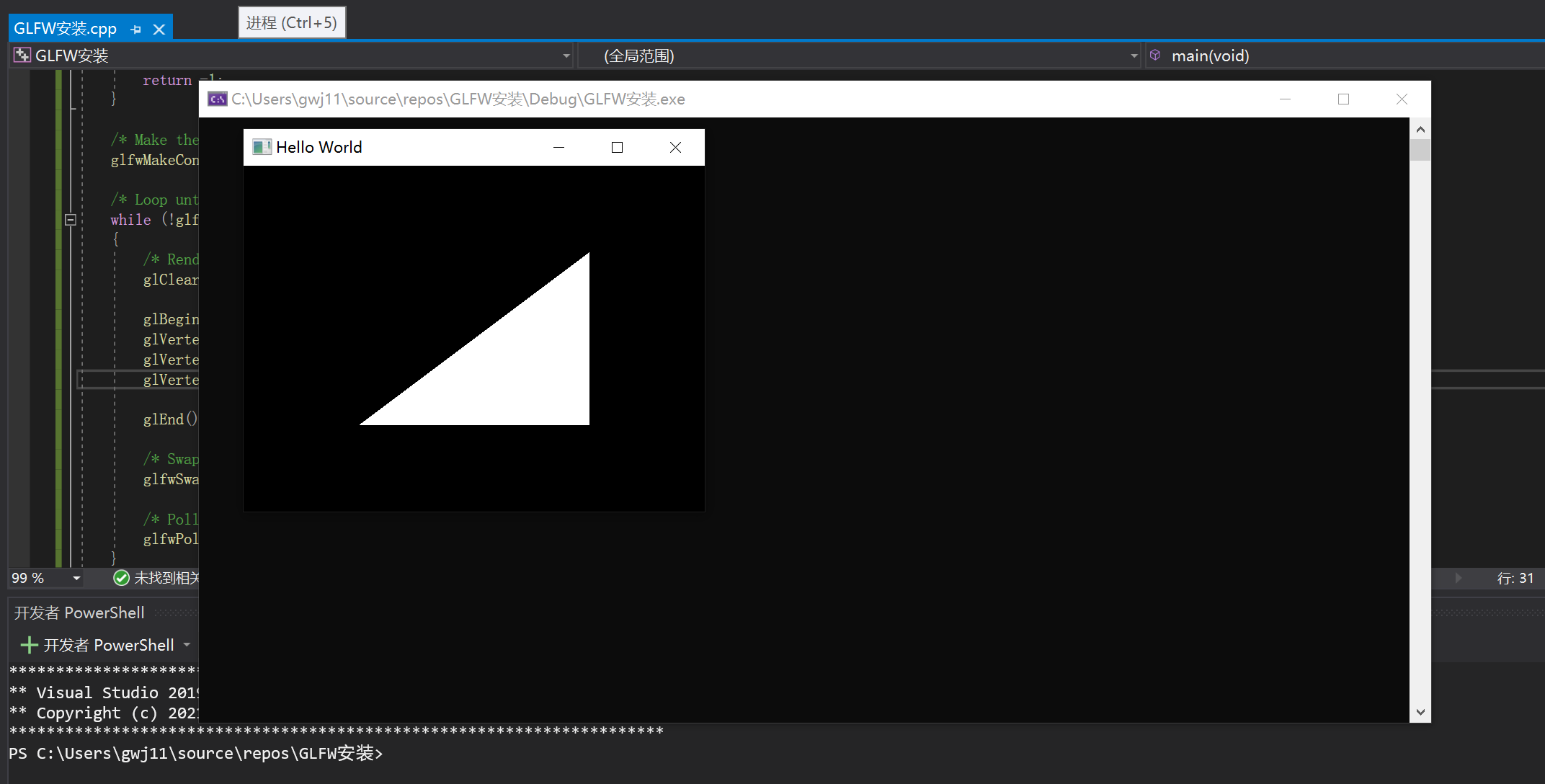Image resolution: width=1545 pixels, height=784 pixels.
Task: Click the cube icon beside main(void)
Action: (1155, 55)
